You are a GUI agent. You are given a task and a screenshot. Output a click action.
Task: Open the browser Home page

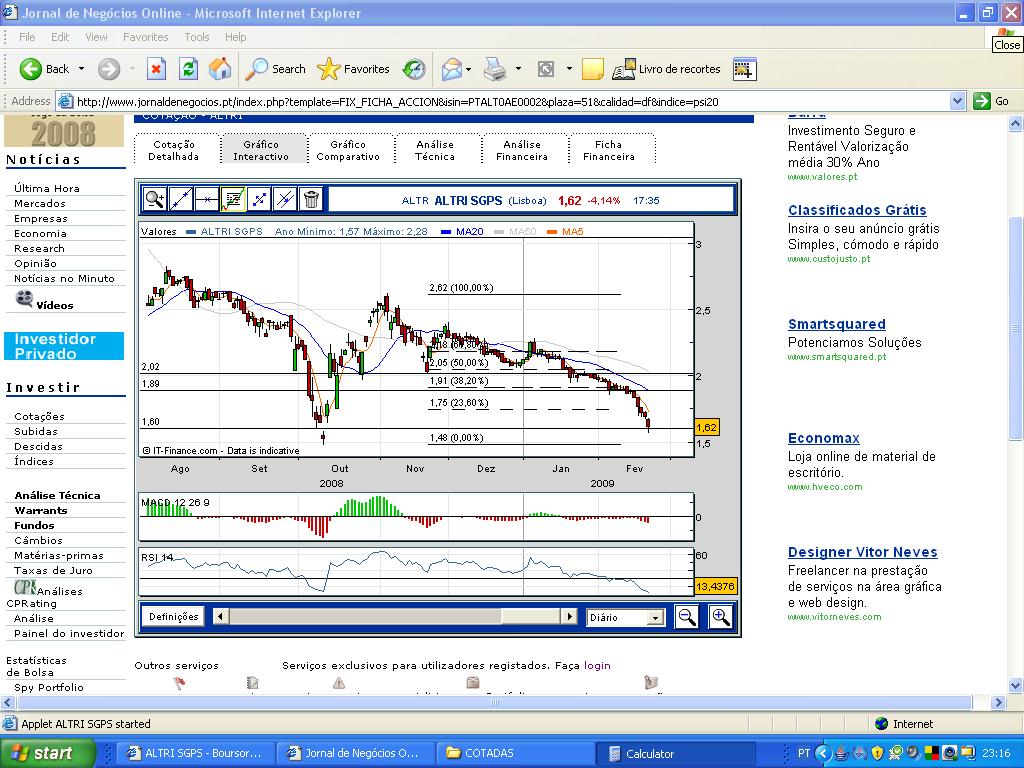(220, 69)
